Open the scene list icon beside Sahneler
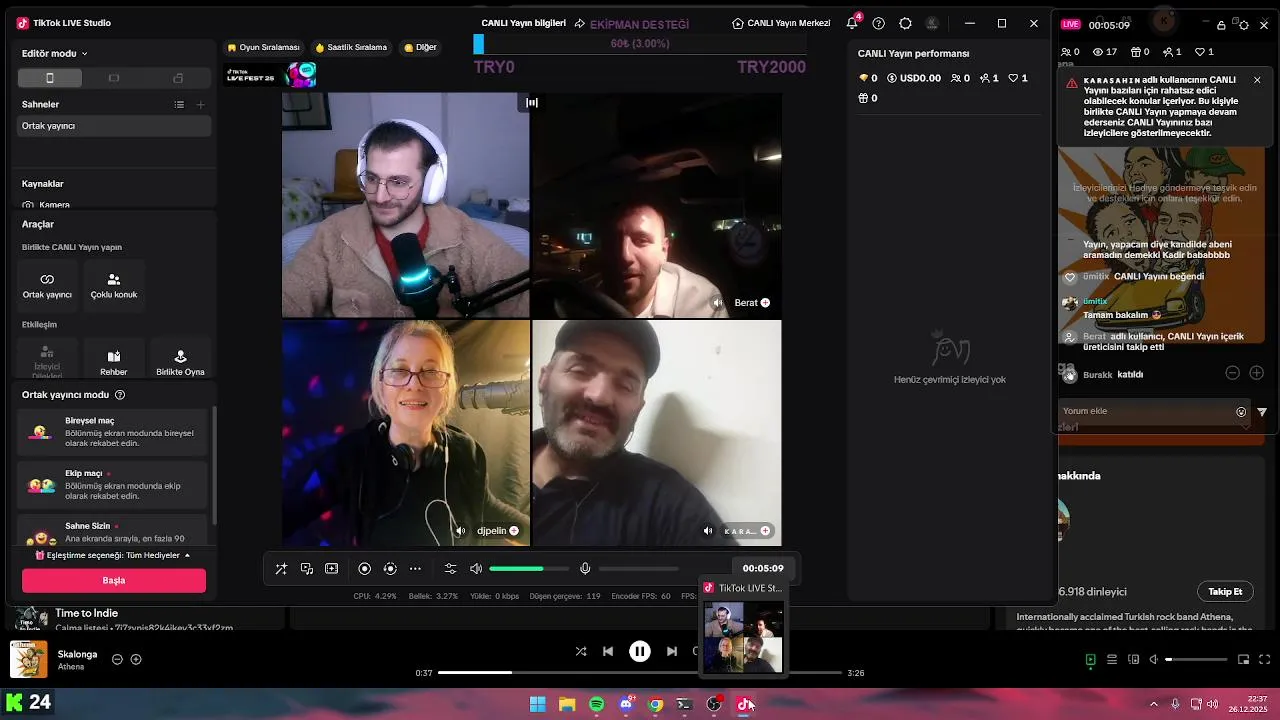1280x720 pixels. (x=179, y=104)
